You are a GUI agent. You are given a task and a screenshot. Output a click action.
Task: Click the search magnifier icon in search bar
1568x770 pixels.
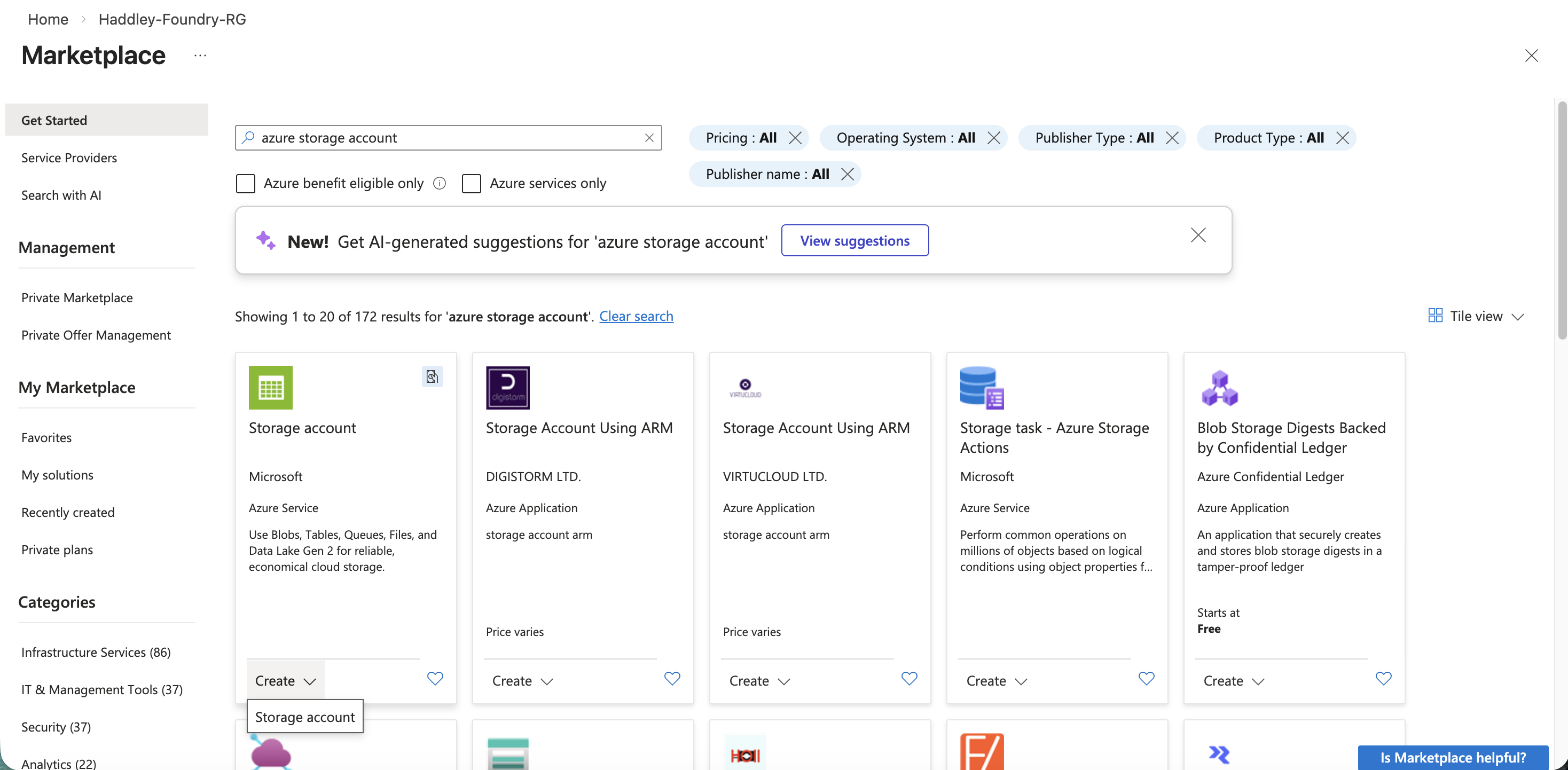(249, 138)
